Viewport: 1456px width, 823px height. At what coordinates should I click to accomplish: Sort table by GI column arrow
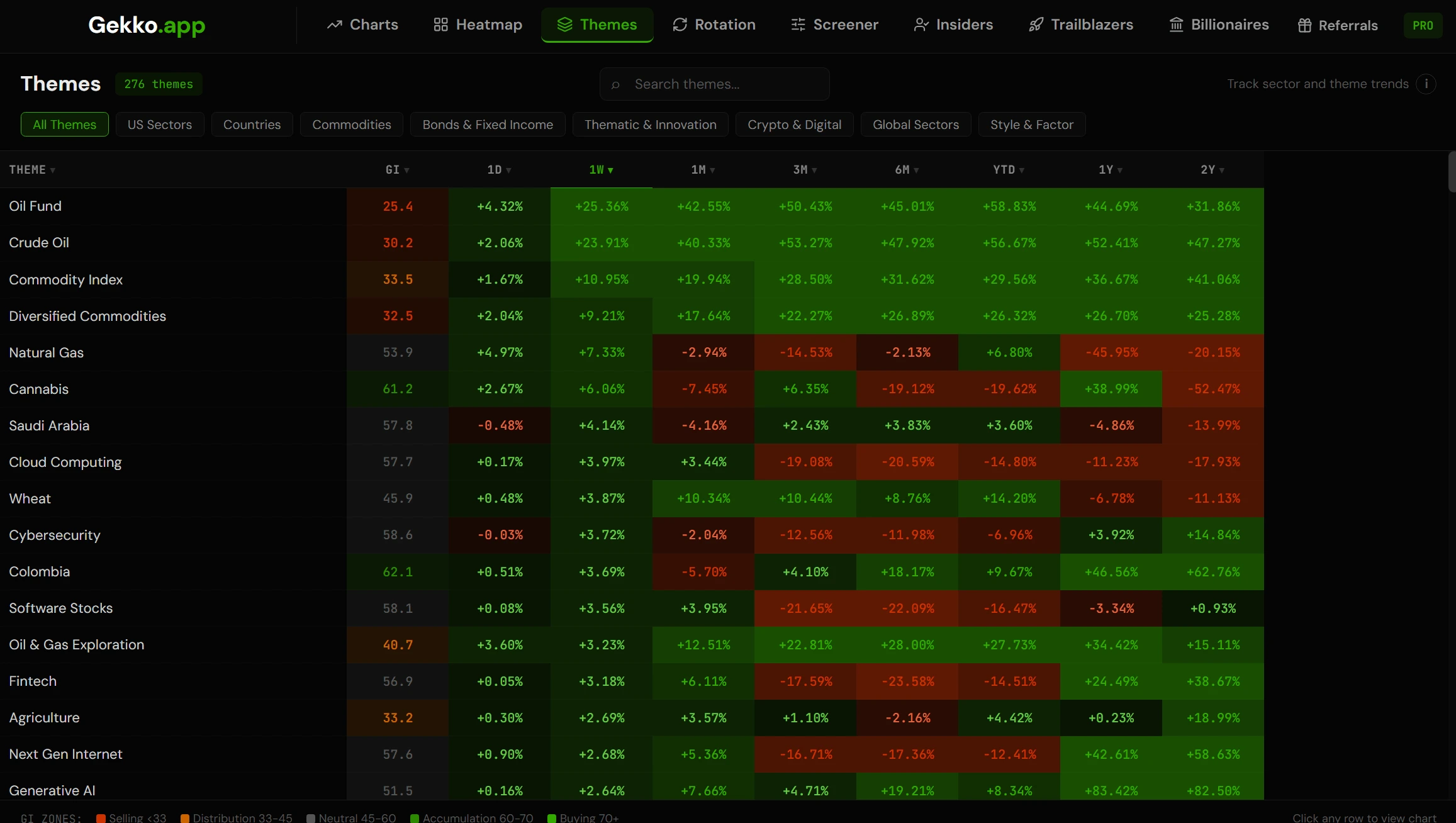(x=406, y=170)
